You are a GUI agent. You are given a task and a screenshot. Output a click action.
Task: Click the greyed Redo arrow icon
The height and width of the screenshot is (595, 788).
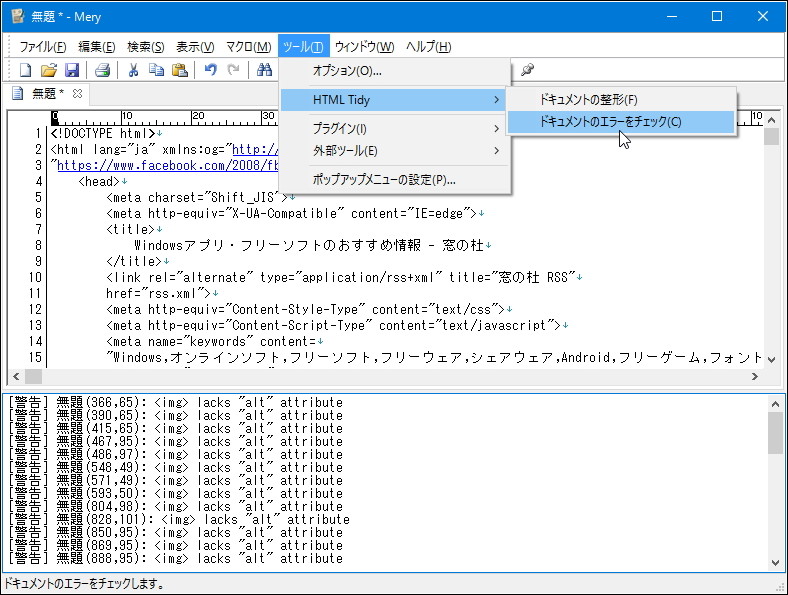coord(233,70)
